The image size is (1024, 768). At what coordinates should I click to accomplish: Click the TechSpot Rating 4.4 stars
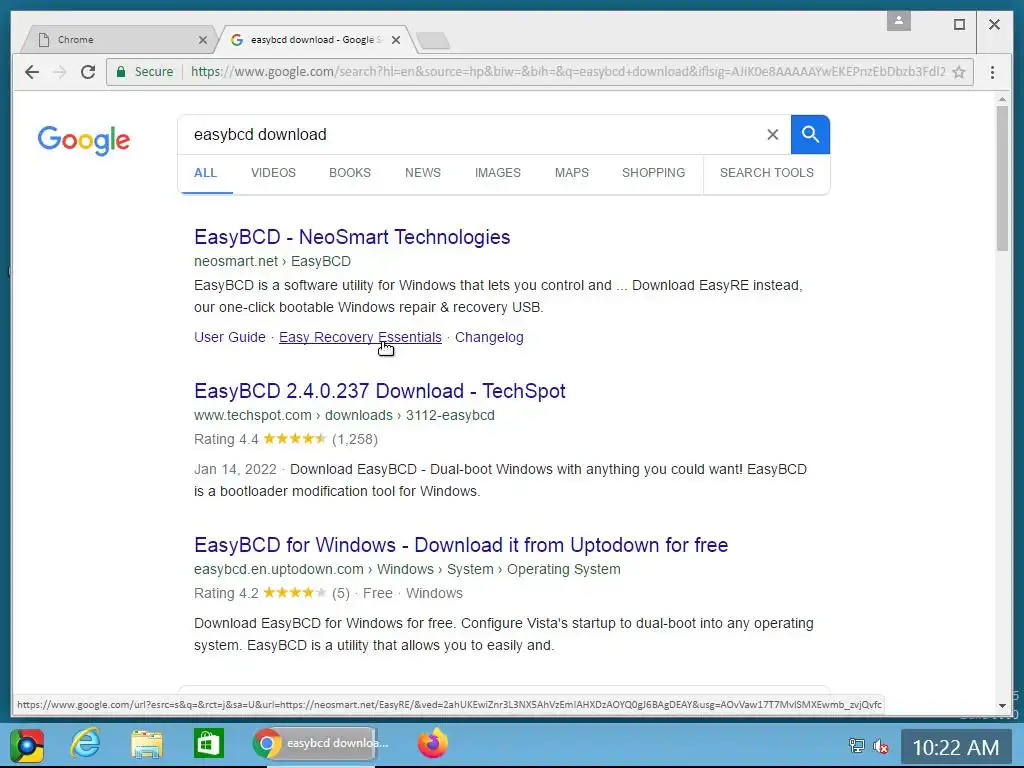(294, 439)
